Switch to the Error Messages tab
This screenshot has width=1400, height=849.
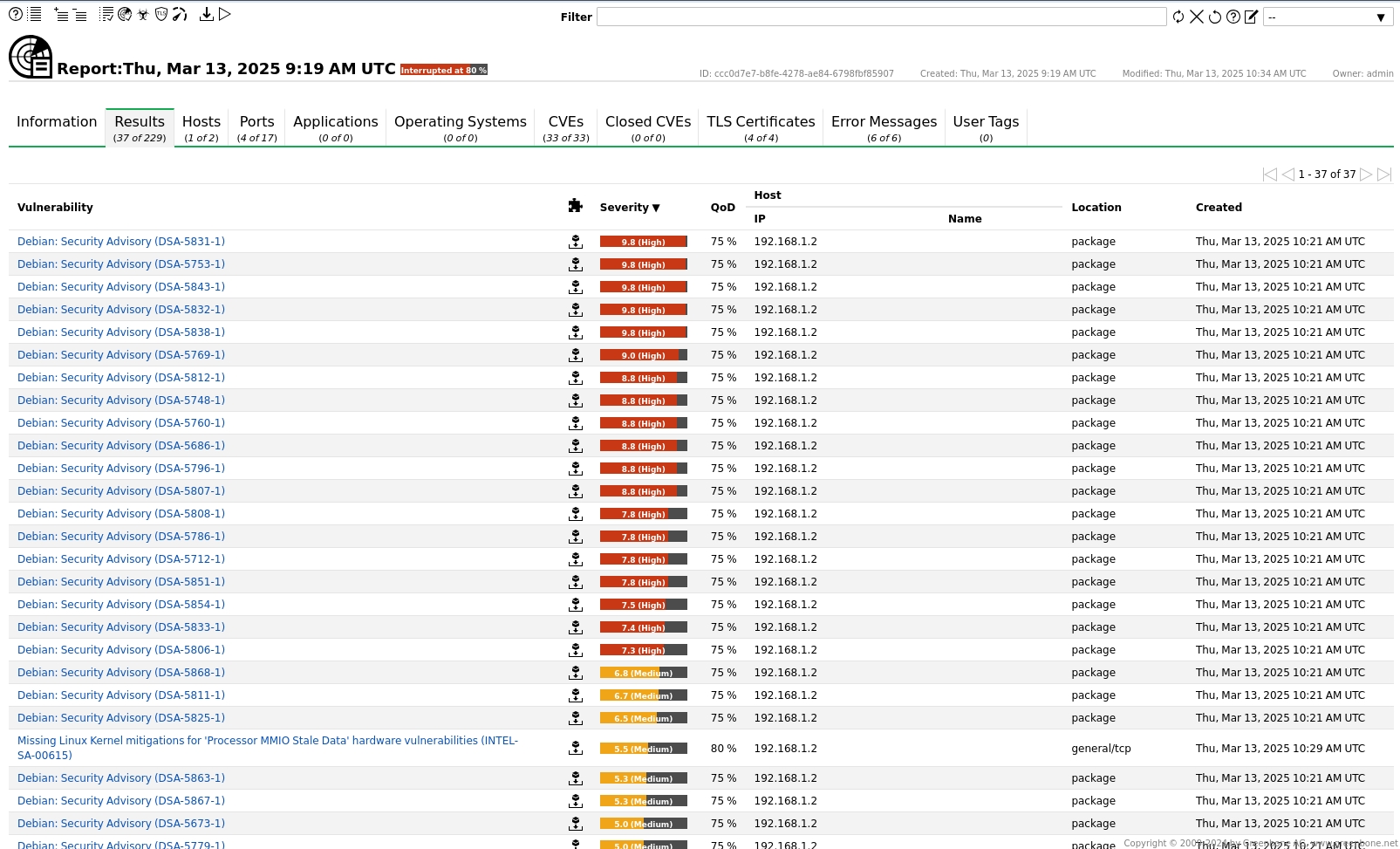884,127
